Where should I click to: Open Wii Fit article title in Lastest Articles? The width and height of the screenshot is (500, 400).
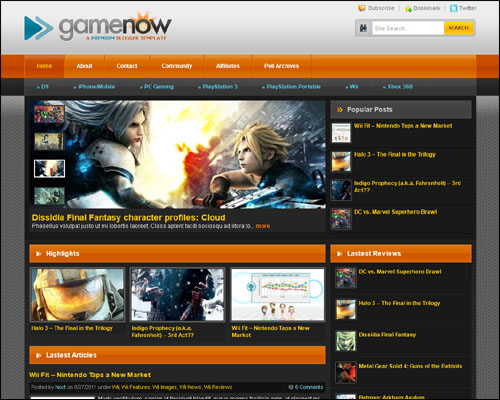90,375
